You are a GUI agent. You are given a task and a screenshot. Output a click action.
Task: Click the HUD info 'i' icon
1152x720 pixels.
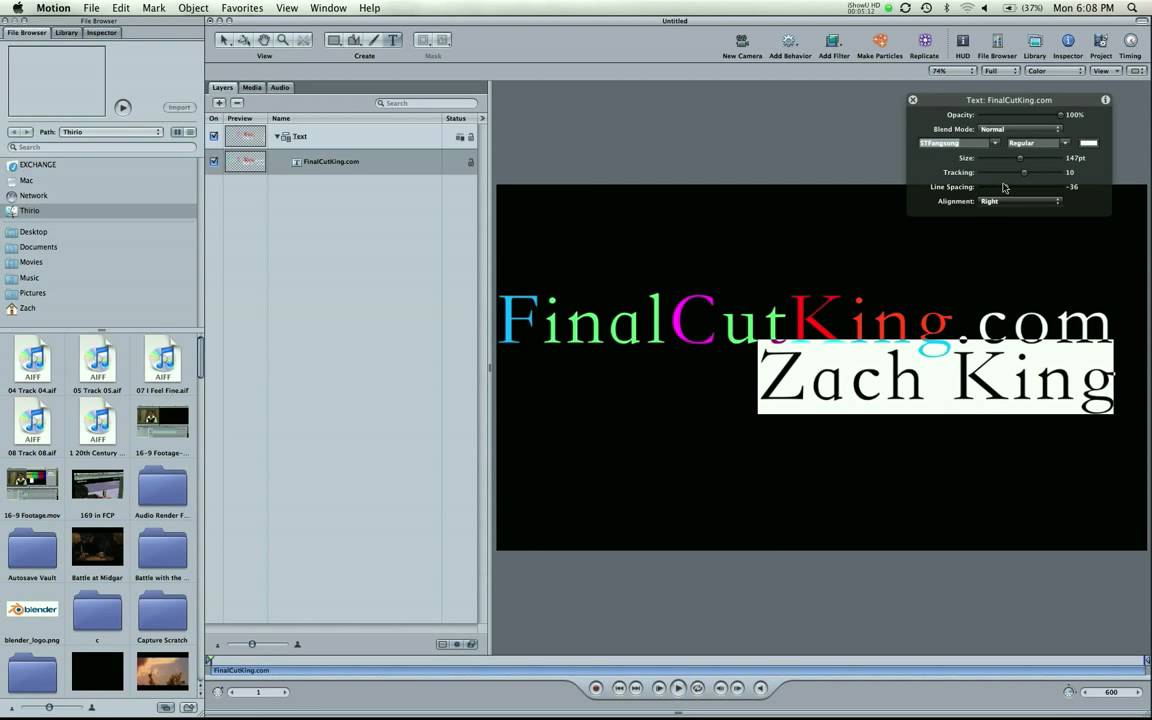[x=1105, y=99]
